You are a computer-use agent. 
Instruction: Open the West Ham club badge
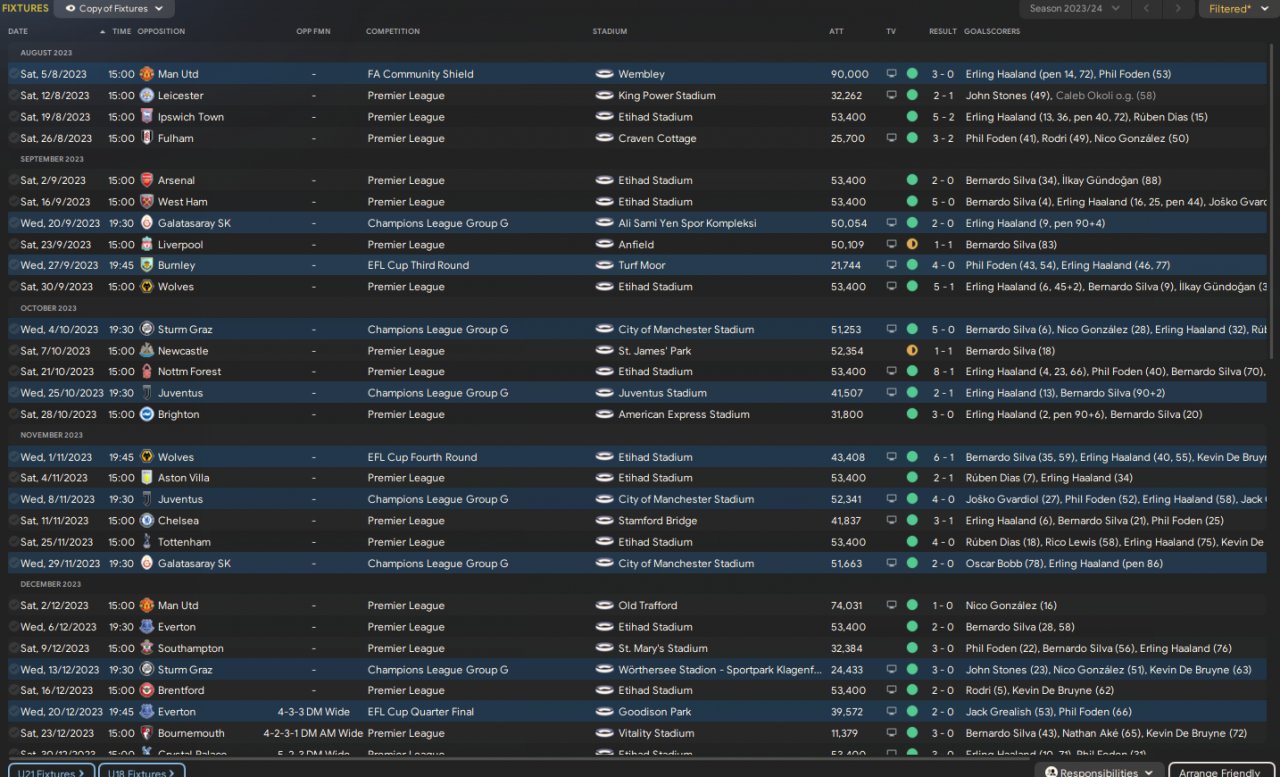coord(147,202)
